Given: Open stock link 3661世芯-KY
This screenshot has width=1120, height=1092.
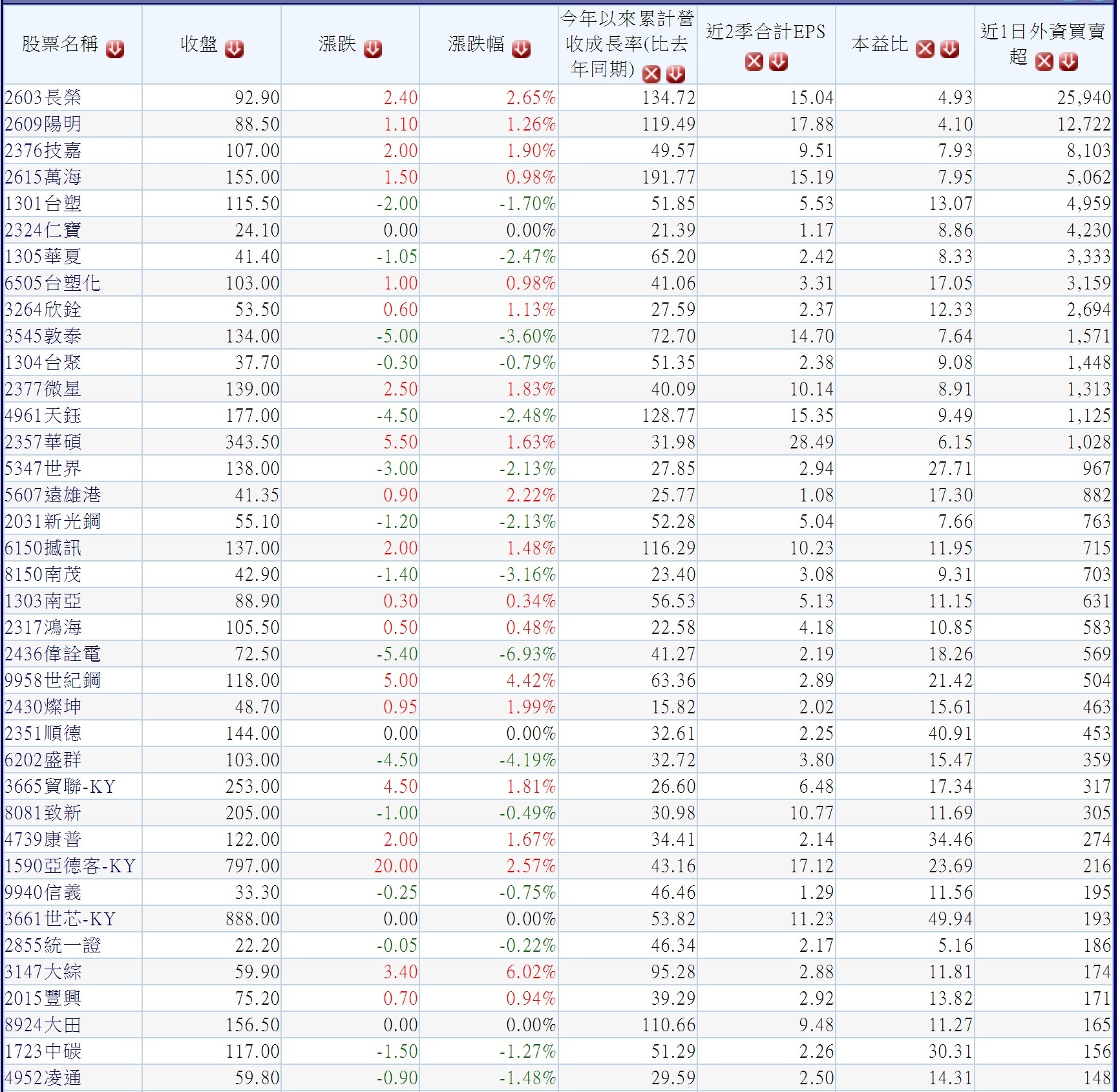Looking at the screenshot, I should point(60,919).
